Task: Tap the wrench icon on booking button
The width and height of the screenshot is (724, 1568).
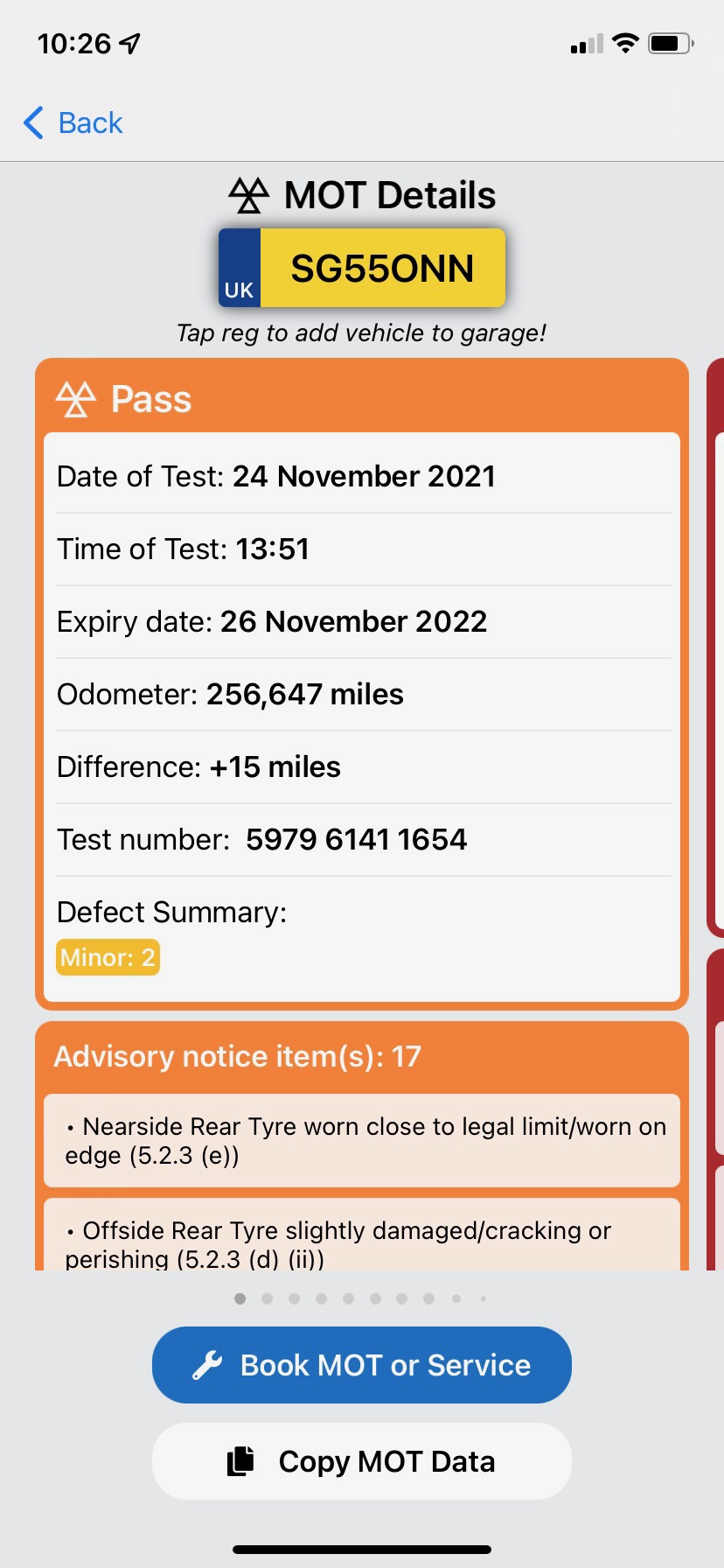Action: point(207,1365)
